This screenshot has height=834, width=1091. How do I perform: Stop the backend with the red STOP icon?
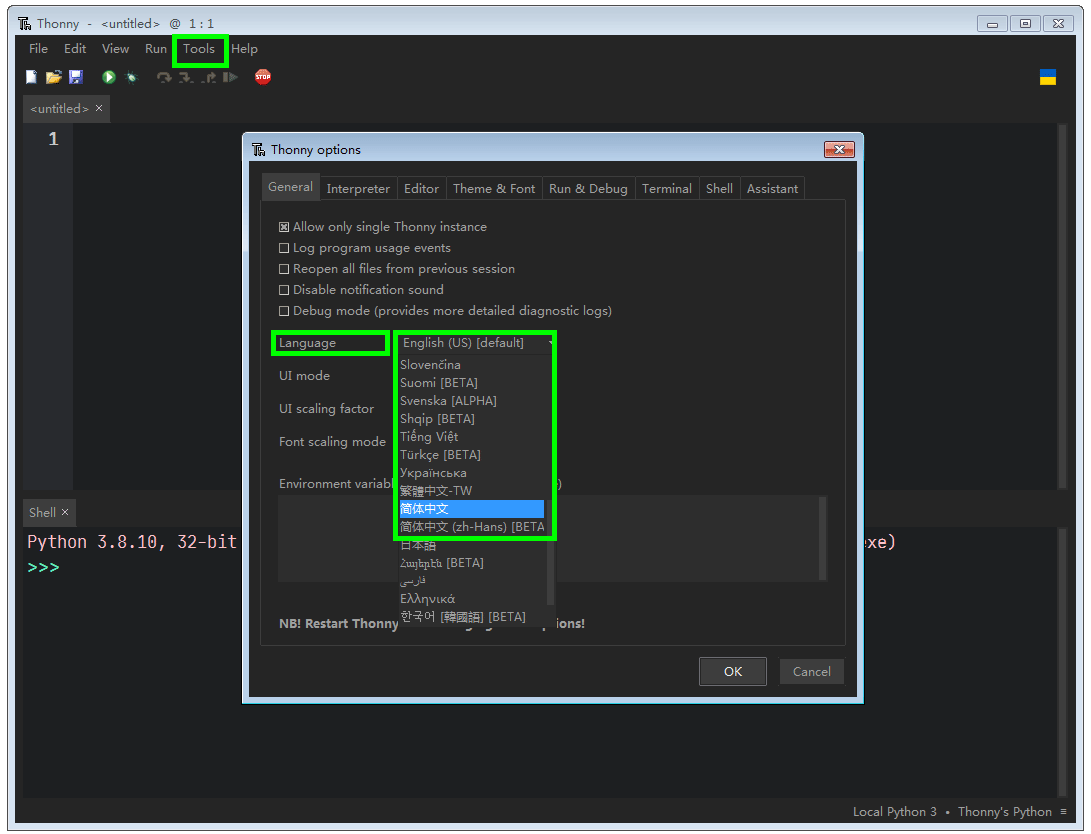(x=263, y=77)
